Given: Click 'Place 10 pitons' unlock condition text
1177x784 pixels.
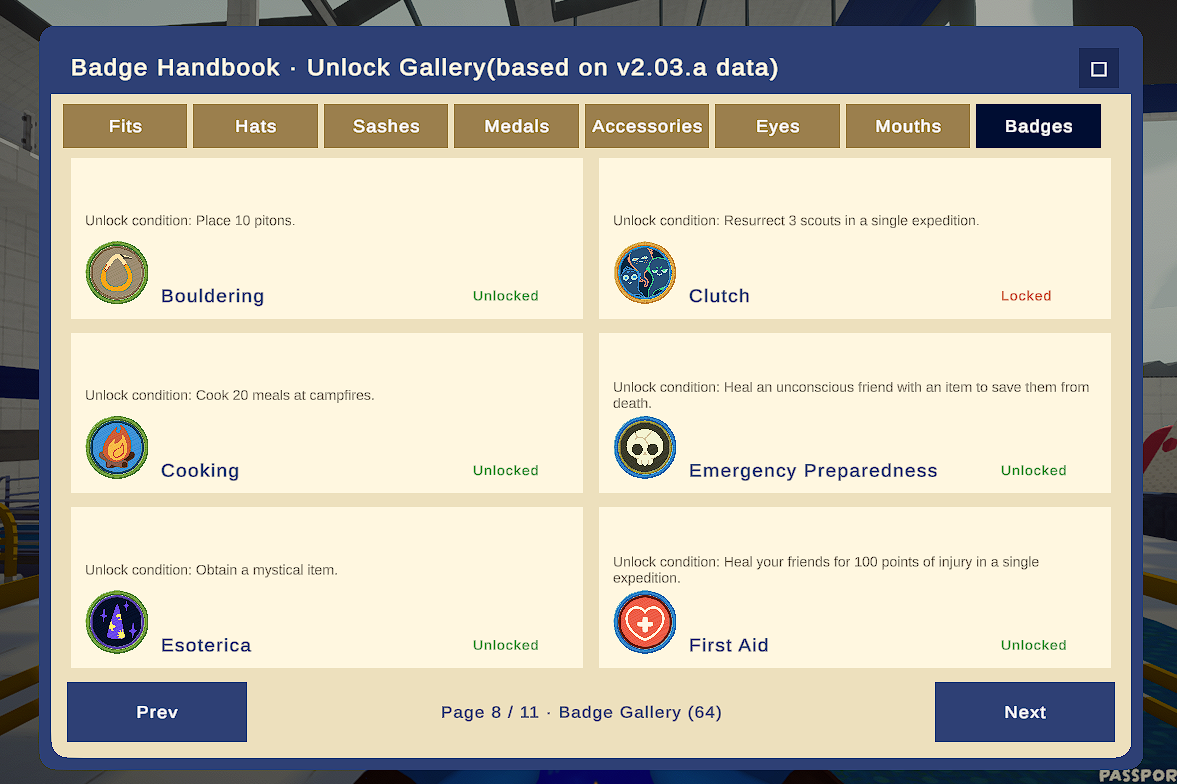Looking at the screenshot, I should point(190,221).
